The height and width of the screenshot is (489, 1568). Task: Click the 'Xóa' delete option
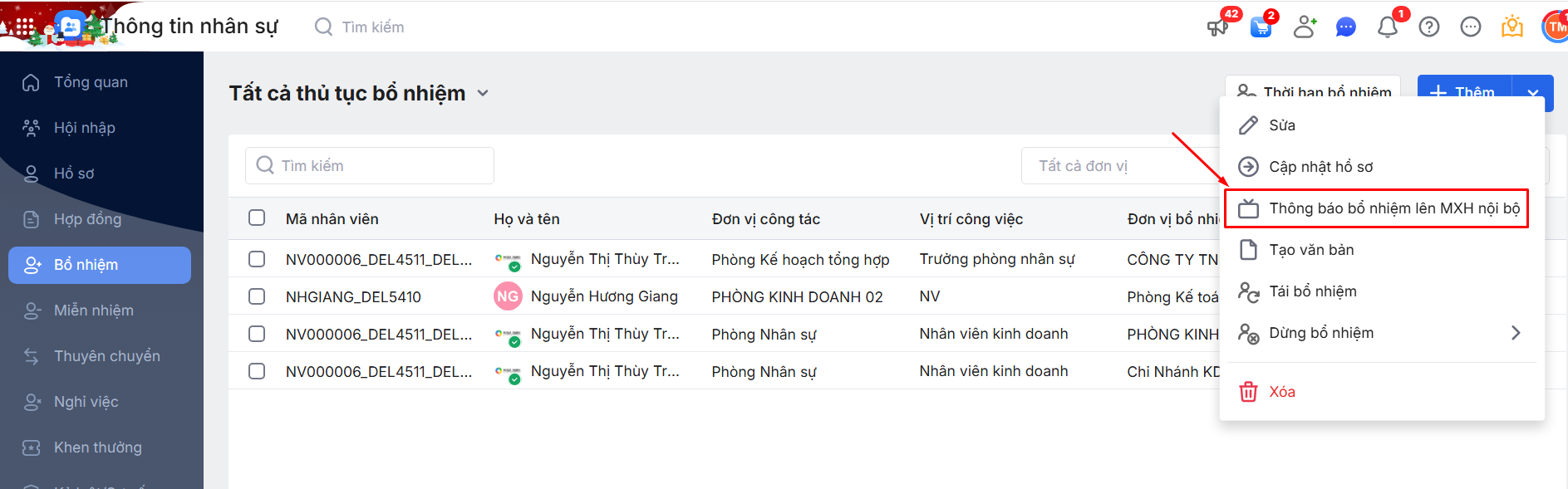[x=1281, y=392]
